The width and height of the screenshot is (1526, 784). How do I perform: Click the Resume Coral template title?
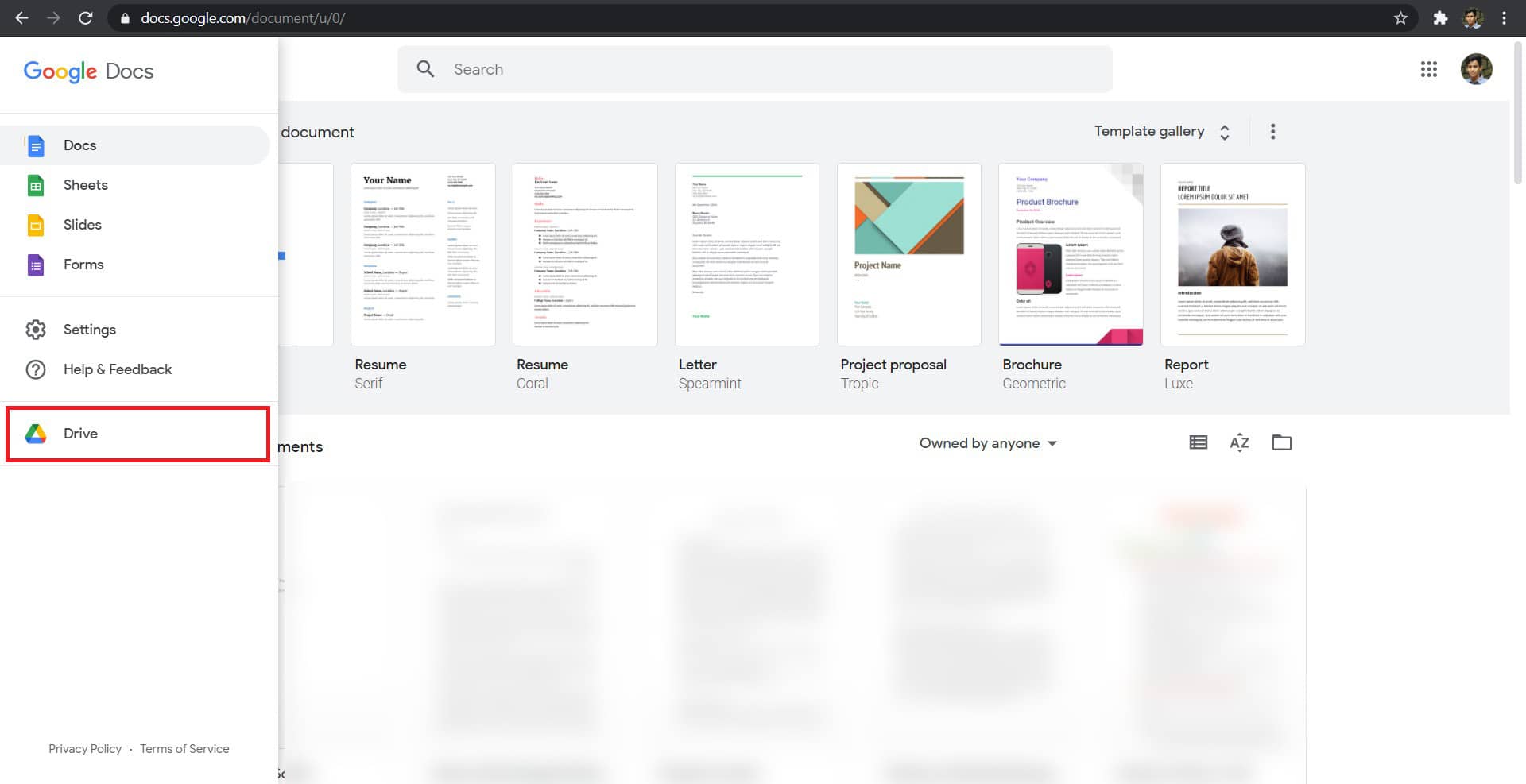[x=543, y=365]
